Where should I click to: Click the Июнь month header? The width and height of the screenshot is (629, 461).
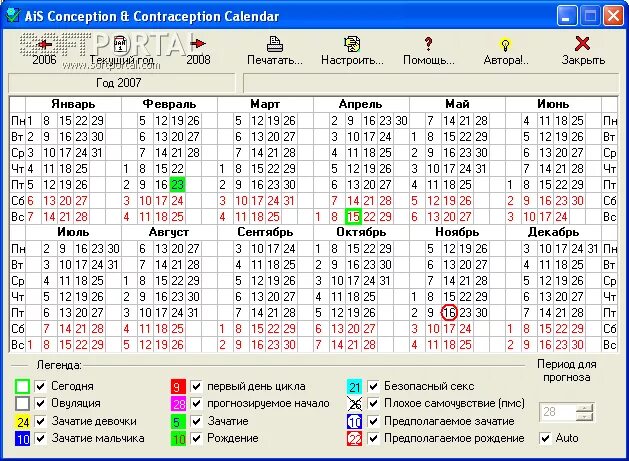tap(553, 104)
